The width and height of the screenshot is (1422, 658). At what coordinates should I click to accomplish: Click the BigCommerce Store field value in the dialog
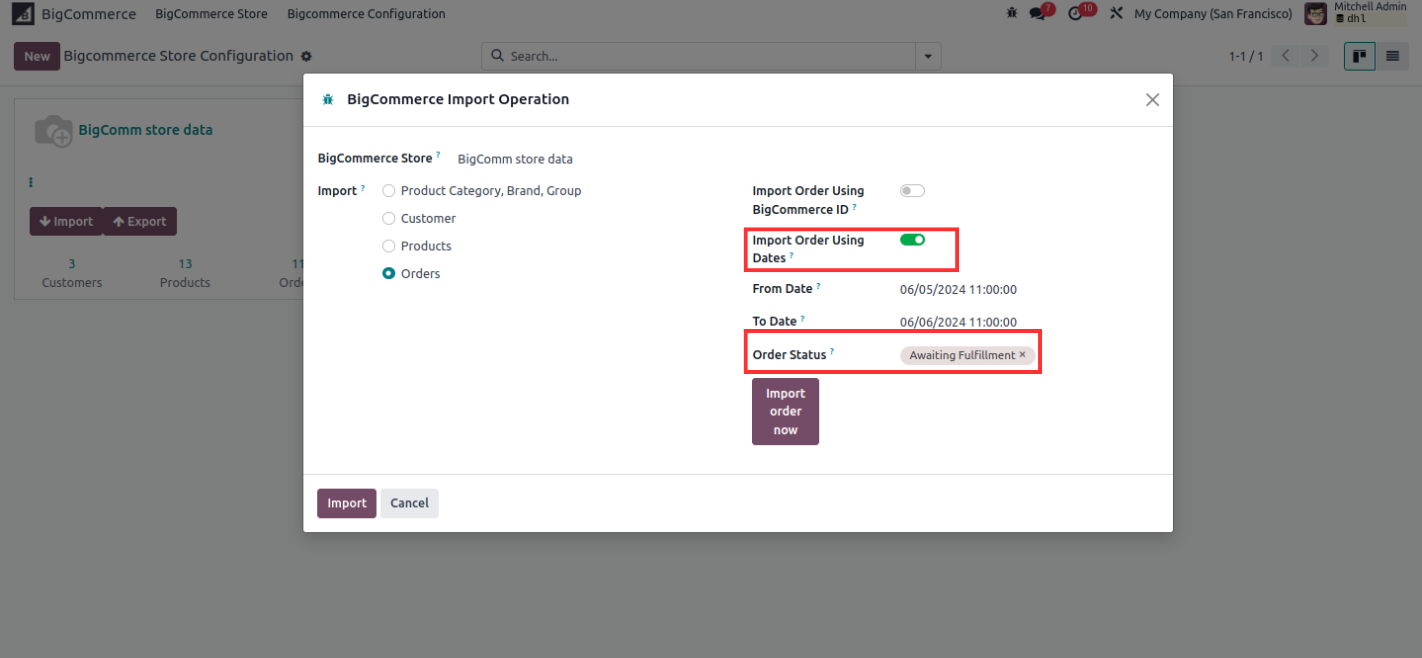[515, 159]
